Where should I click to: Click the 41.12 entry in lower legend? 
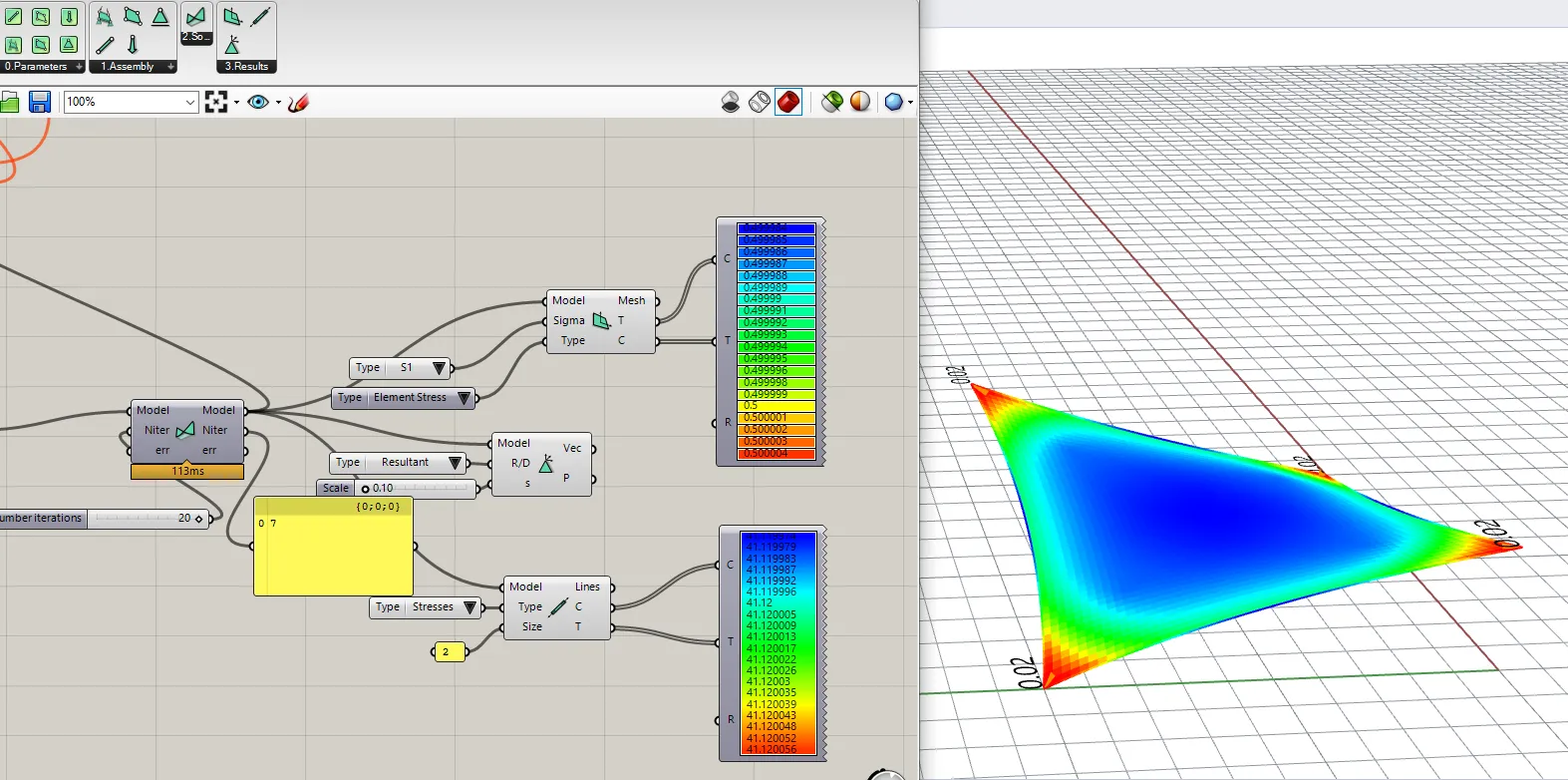[760, 603]
